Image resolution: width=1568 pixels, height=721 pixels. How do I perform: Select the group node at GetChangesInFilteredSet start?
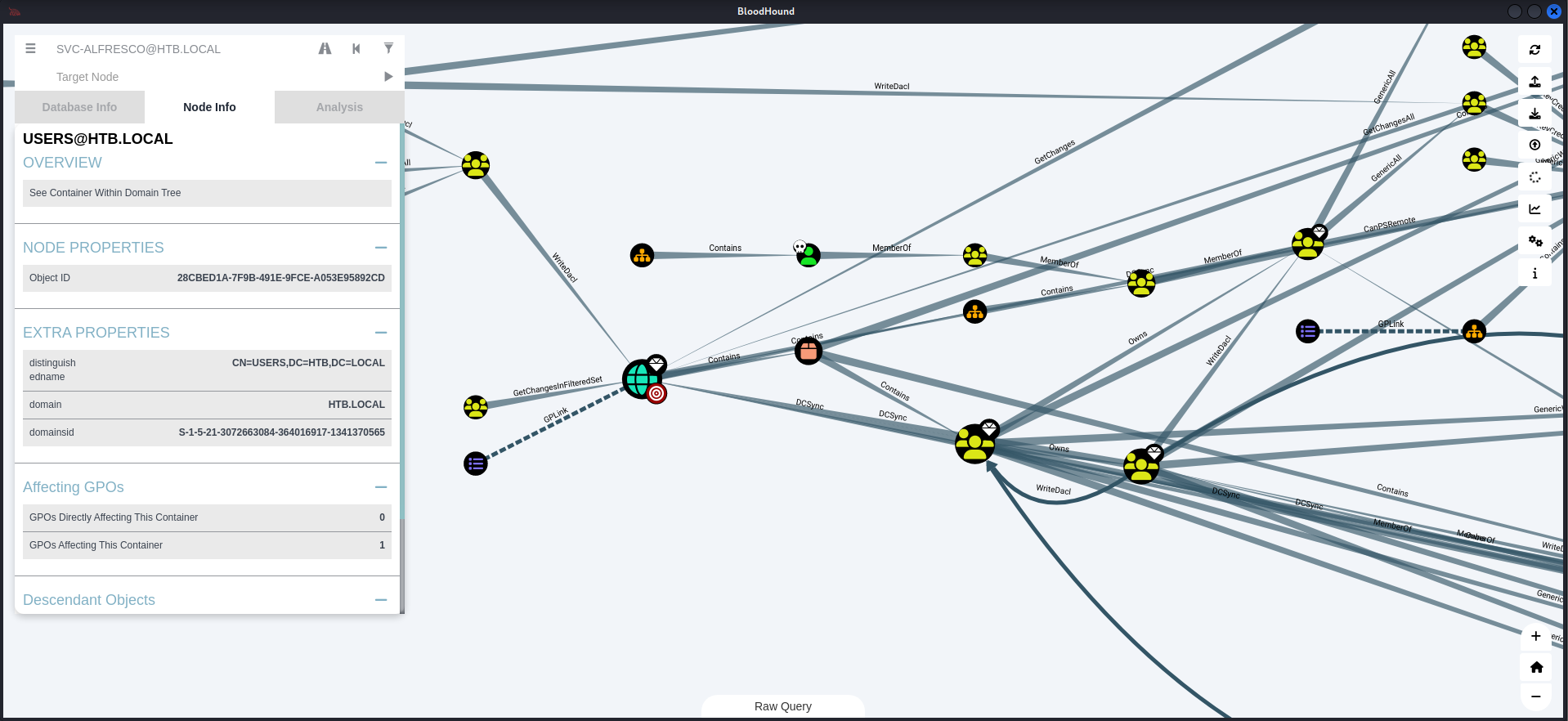click(x=476, y=407)
